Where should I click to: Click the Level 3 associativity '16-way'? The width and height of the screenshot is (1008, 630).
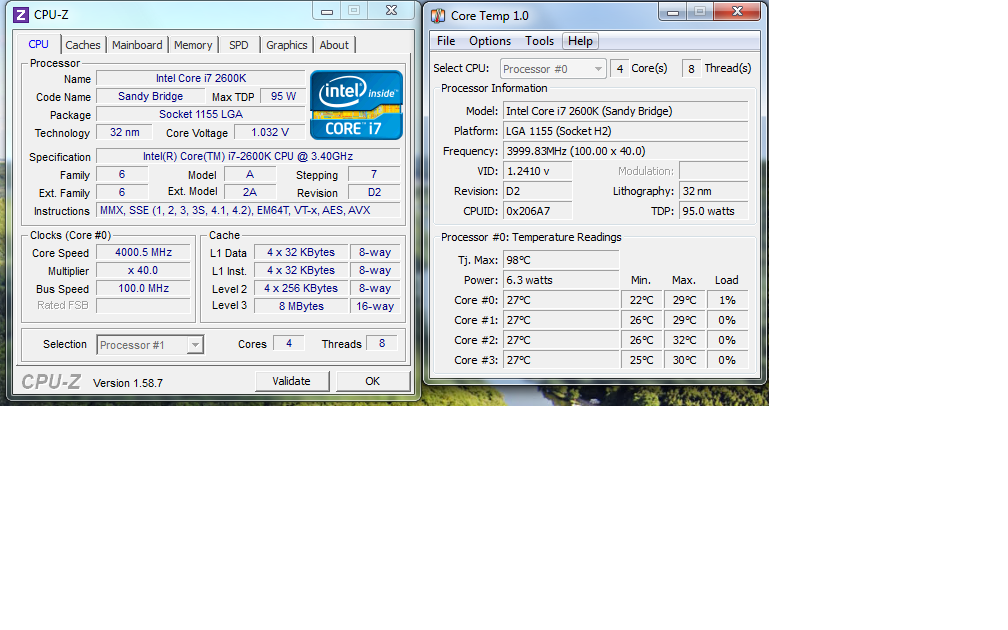coord(375,307)
